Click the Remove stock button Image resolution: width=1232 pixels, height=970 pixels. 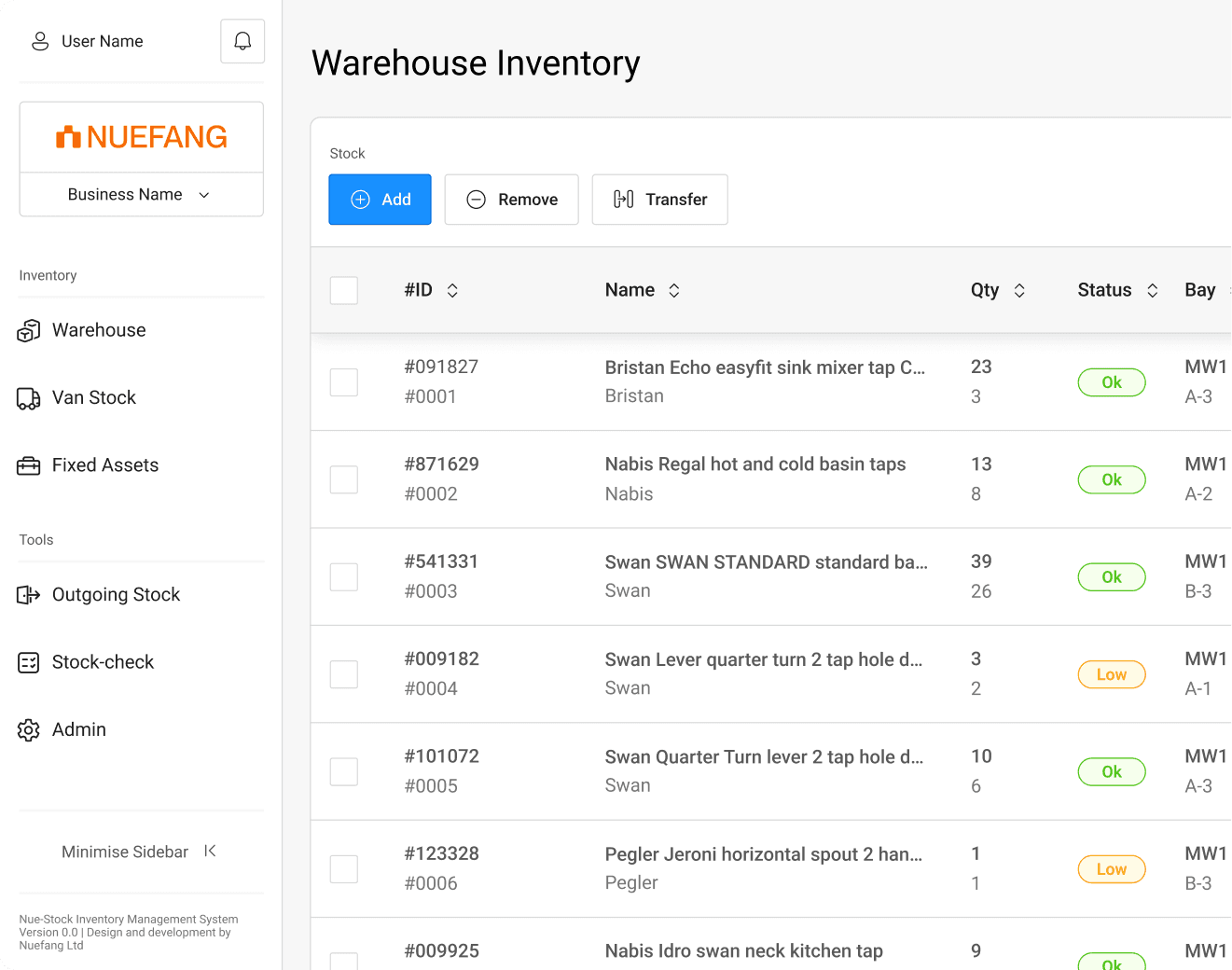pos(511,200)
